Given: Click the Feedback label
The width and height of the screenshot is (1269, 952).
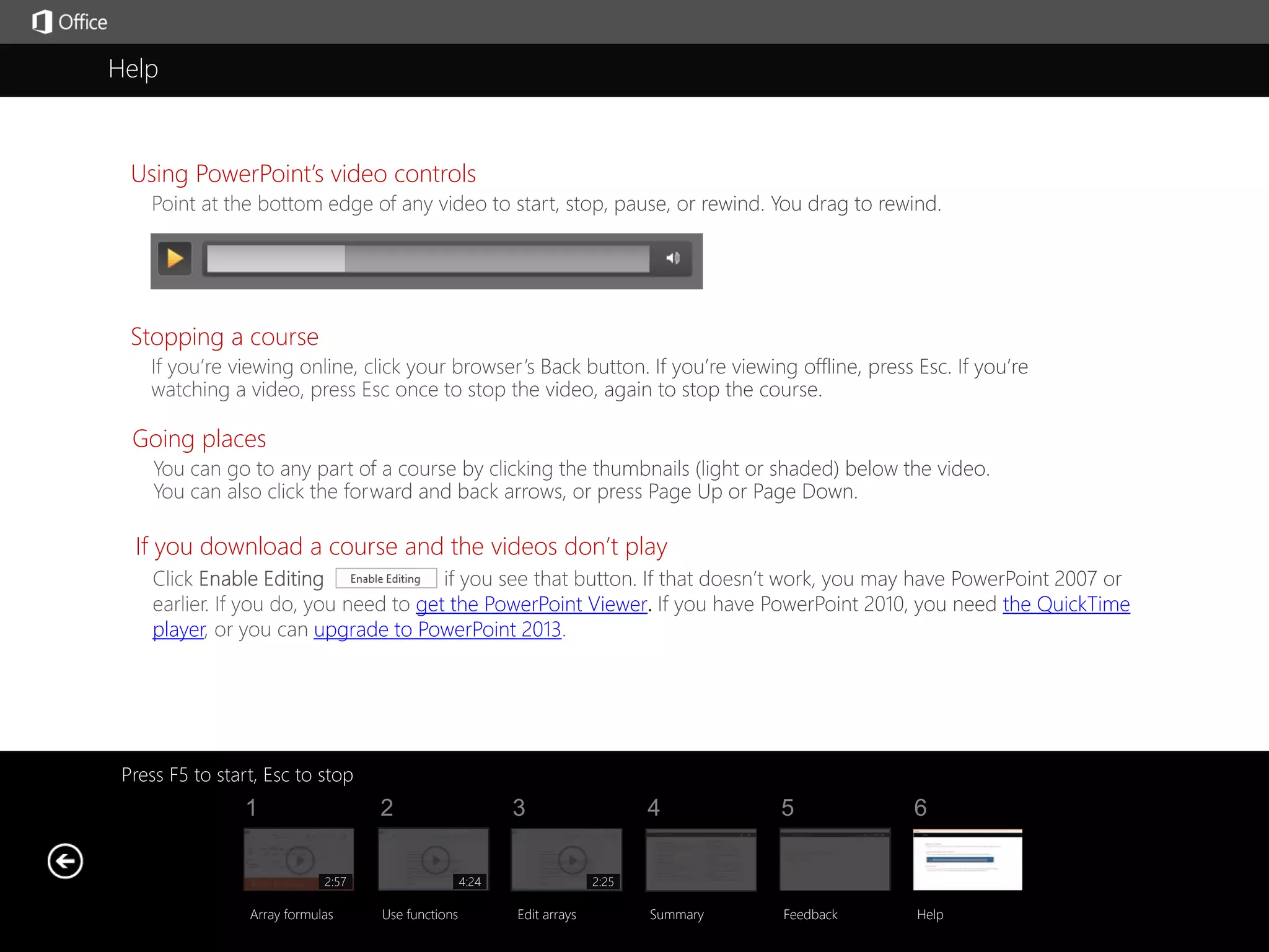Looking at the screenshot, I should pyautogui.click(x=810, y=914).
